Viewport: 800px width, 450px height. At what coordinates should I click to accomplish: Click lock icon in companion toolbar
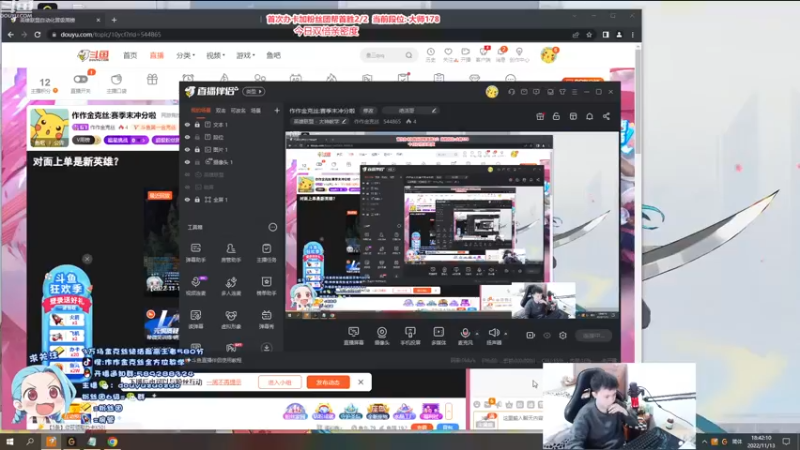click(x=556, y=116)
